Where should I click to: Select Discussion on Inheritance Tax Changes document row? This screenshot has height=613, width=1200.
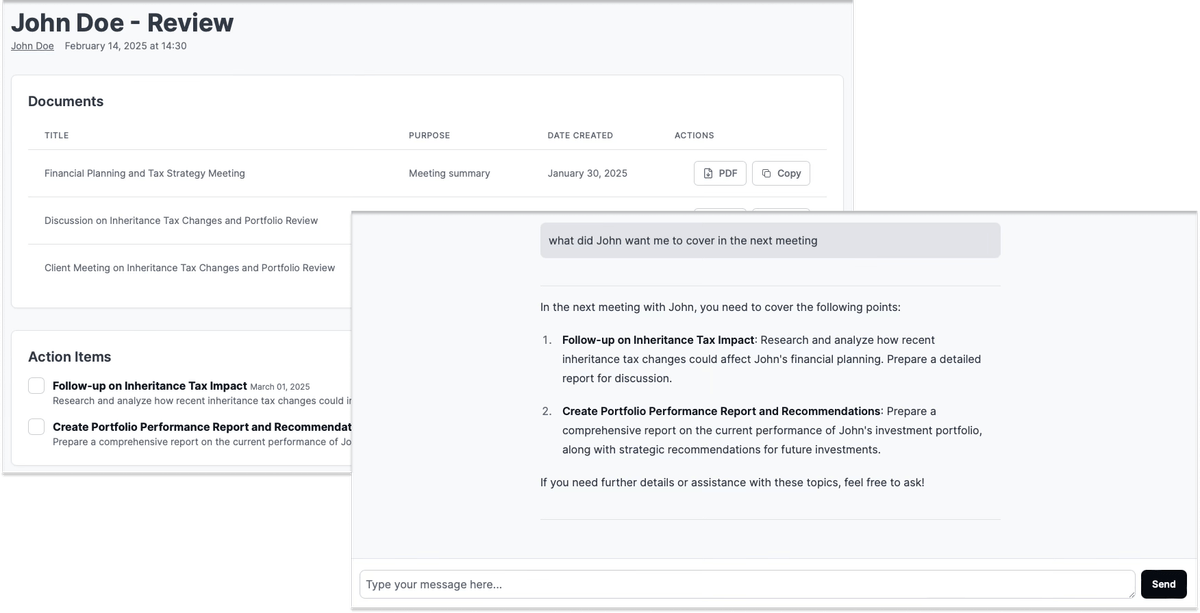coord(181,220)
